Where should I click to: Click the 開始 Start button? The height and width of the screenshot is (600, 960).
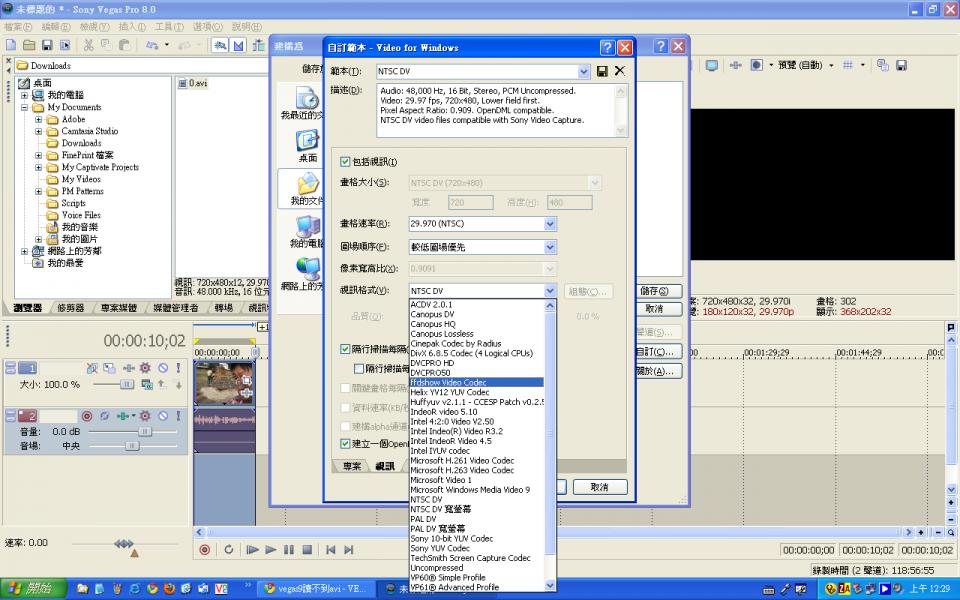(33, 588)
